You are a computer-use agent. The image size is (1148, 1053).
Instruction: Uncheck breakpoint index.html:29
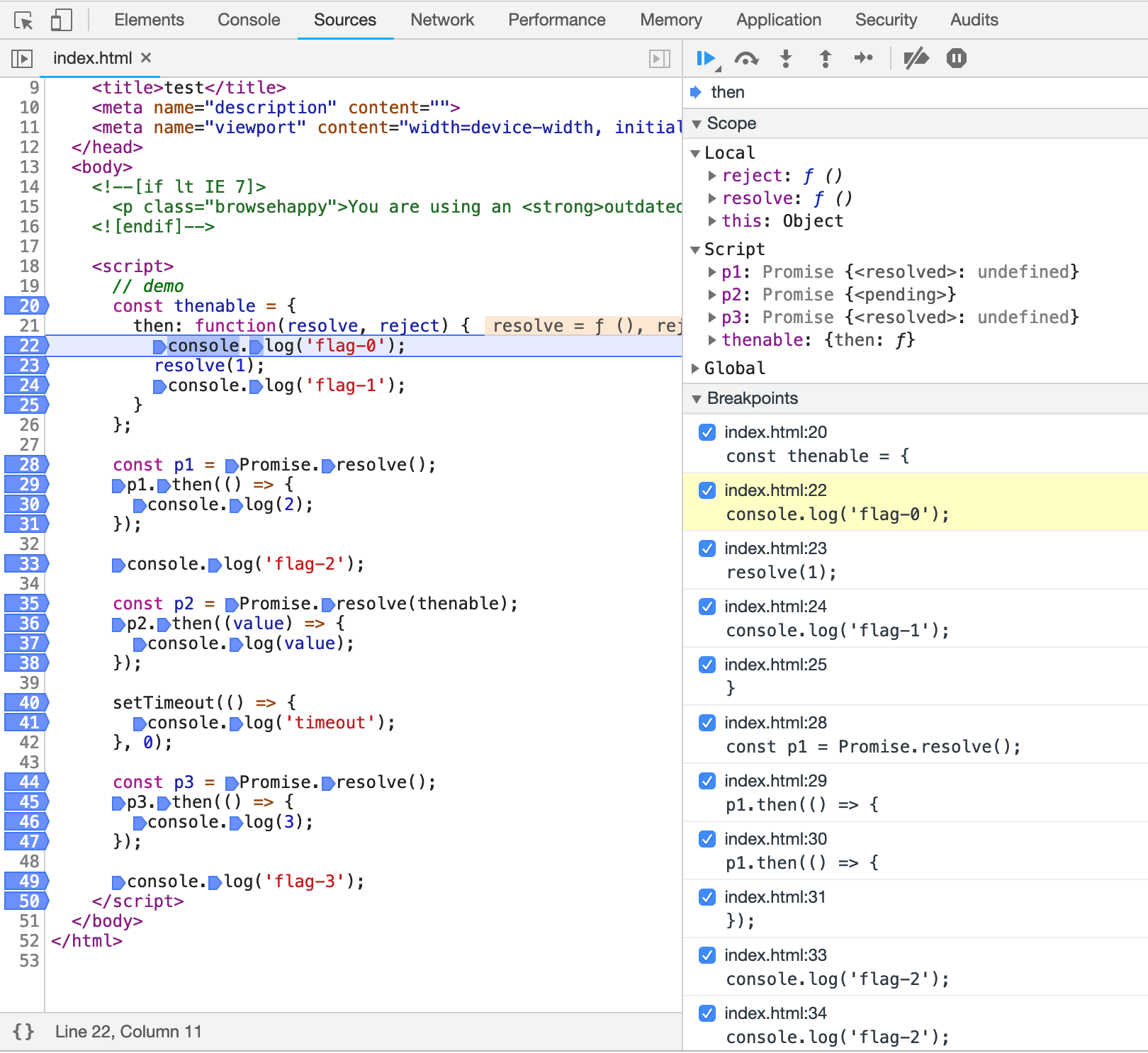(x=707, y=781)
